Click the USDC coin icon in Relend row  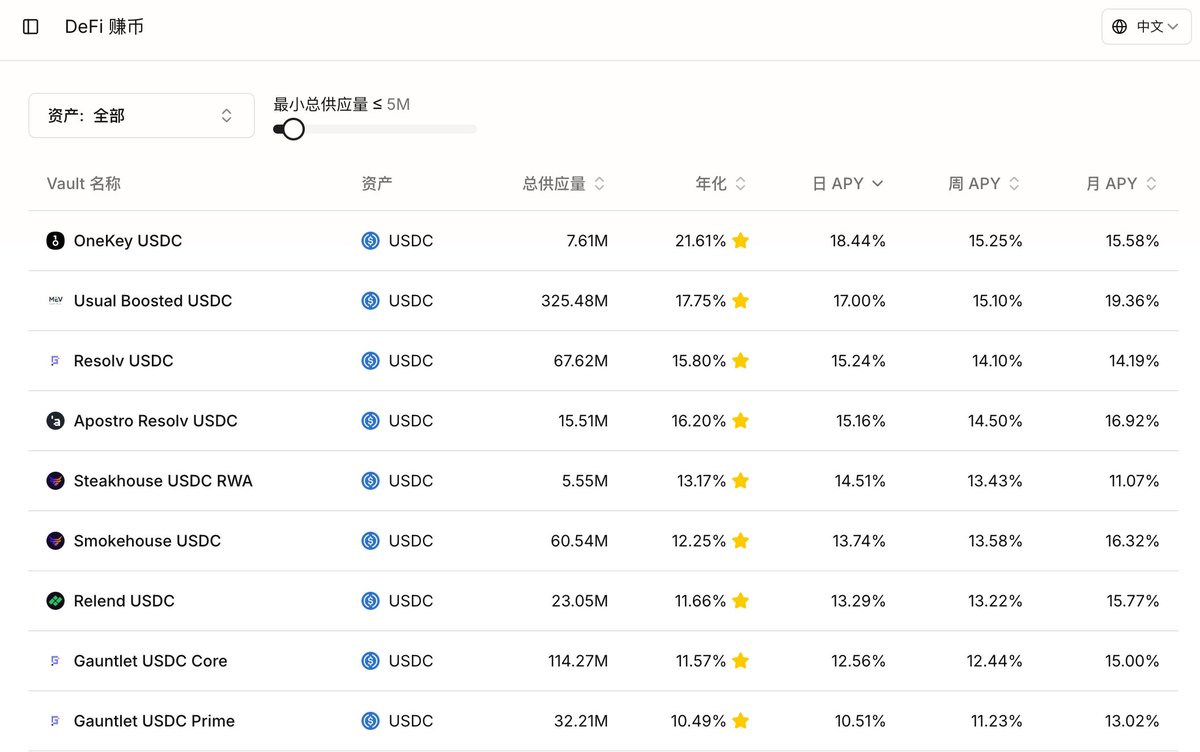[x=371, y=601]
